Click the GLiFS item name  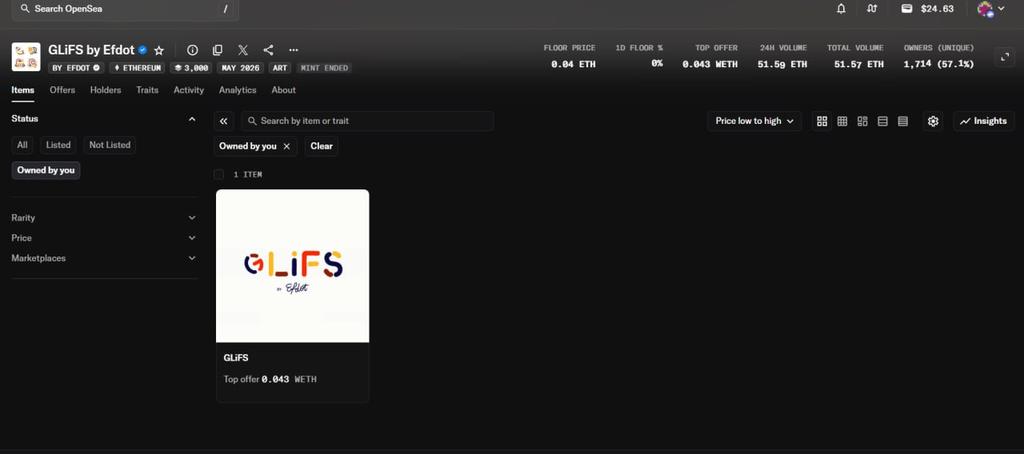tap(236, 358)
